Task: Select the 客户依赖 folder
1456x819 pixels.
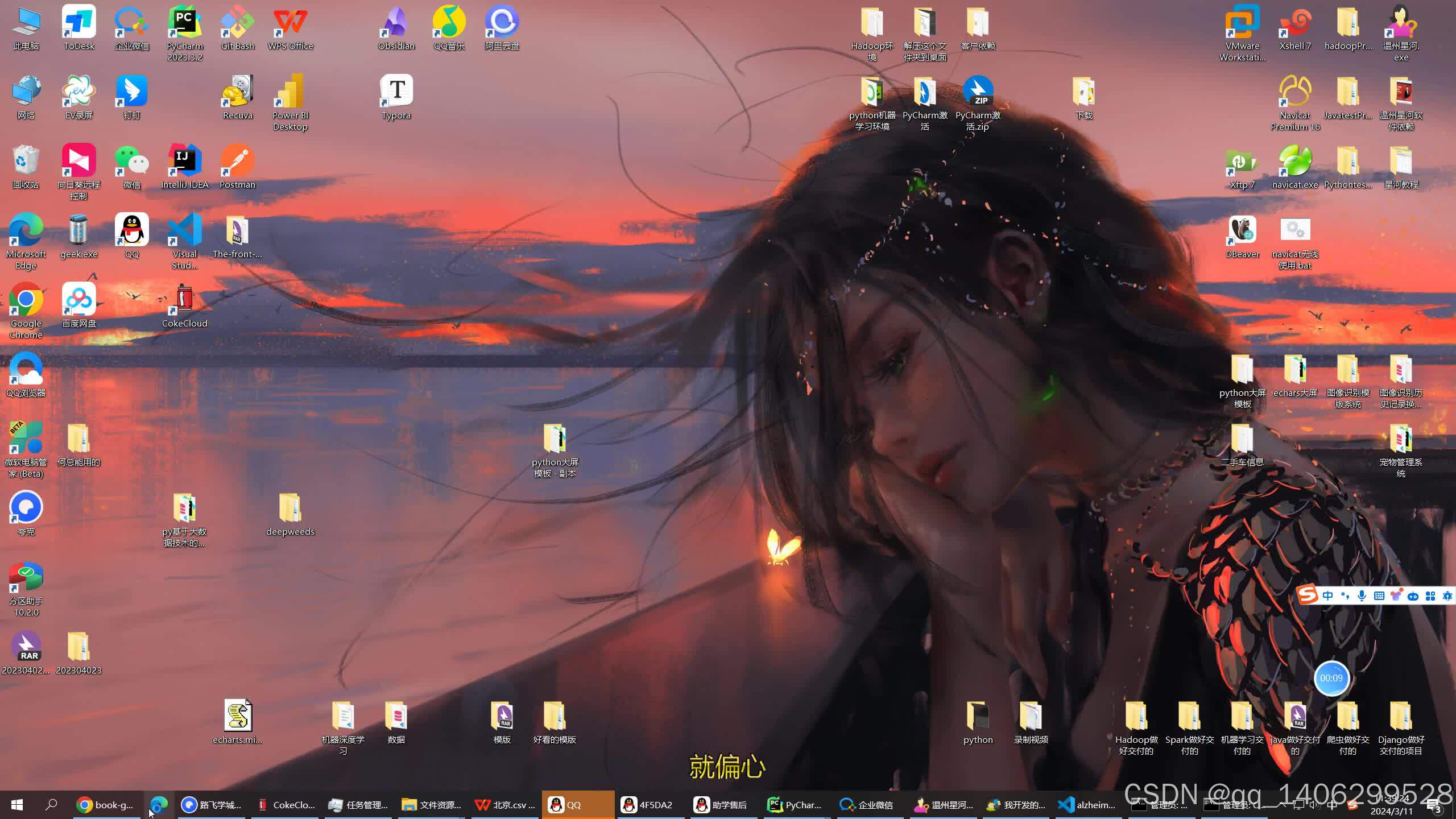Action: 978,28
